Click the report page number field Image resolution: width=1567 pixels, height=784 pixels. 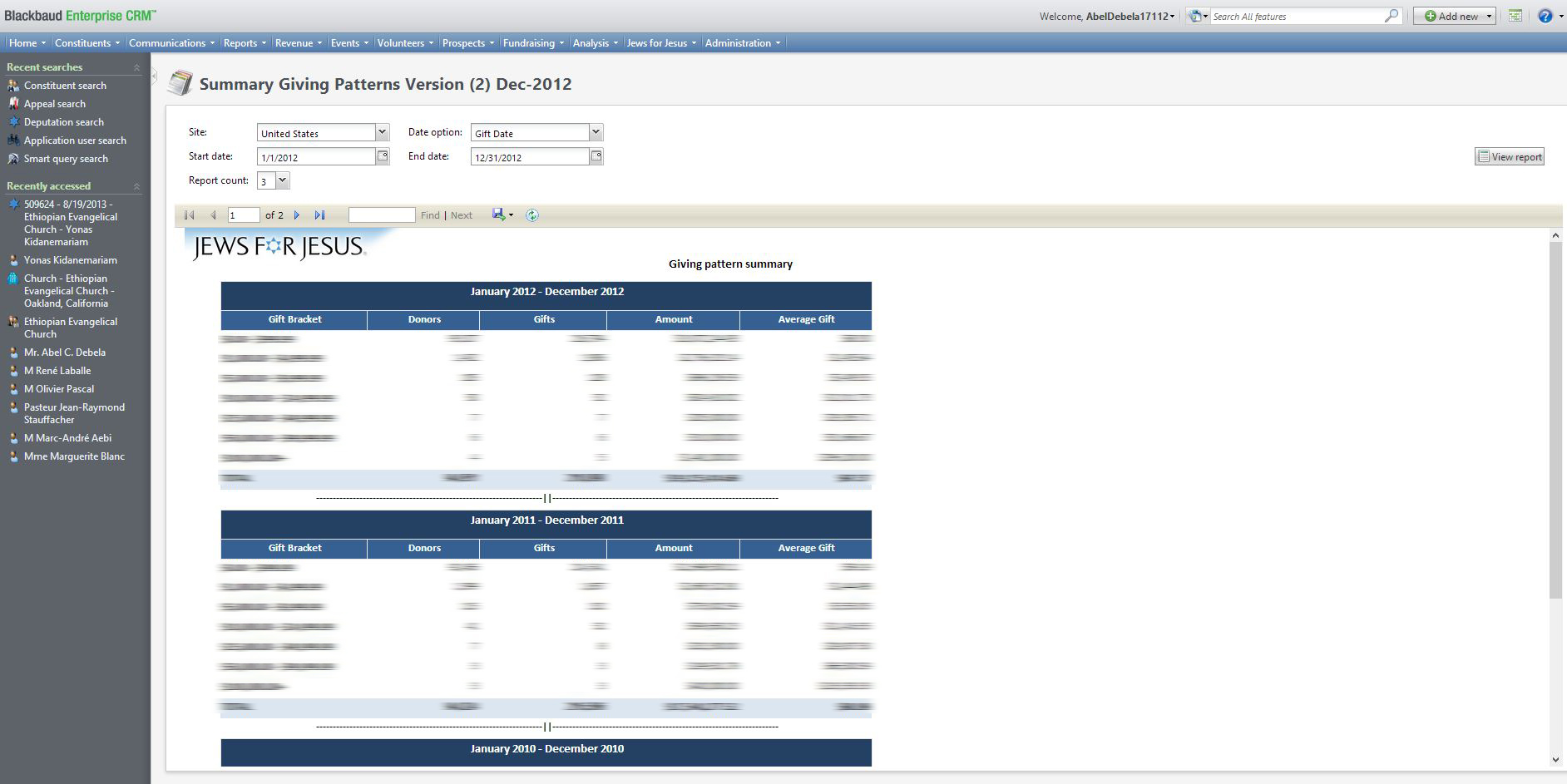coord(244,215)
